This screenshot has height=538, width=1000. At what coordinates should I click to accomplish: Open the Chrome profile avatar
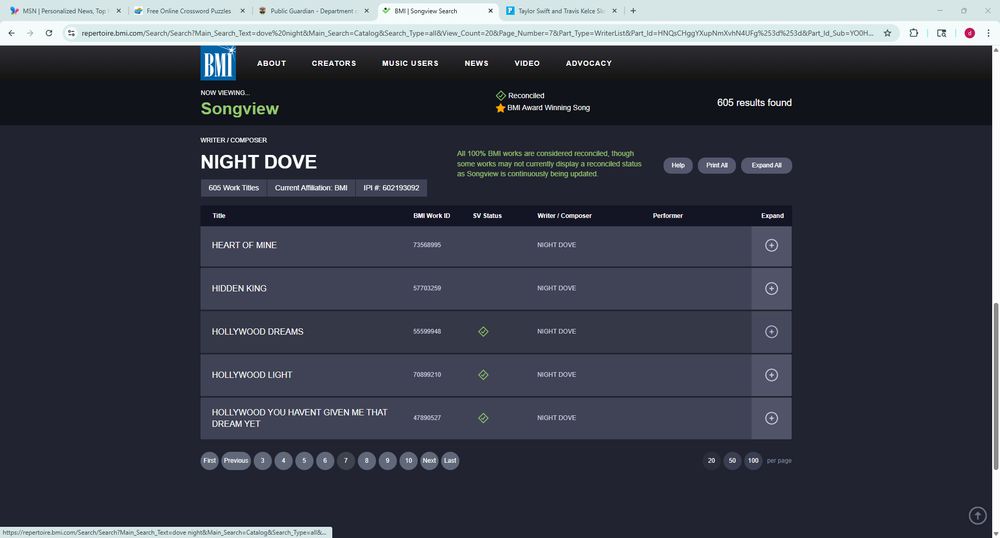click(969, 33)
